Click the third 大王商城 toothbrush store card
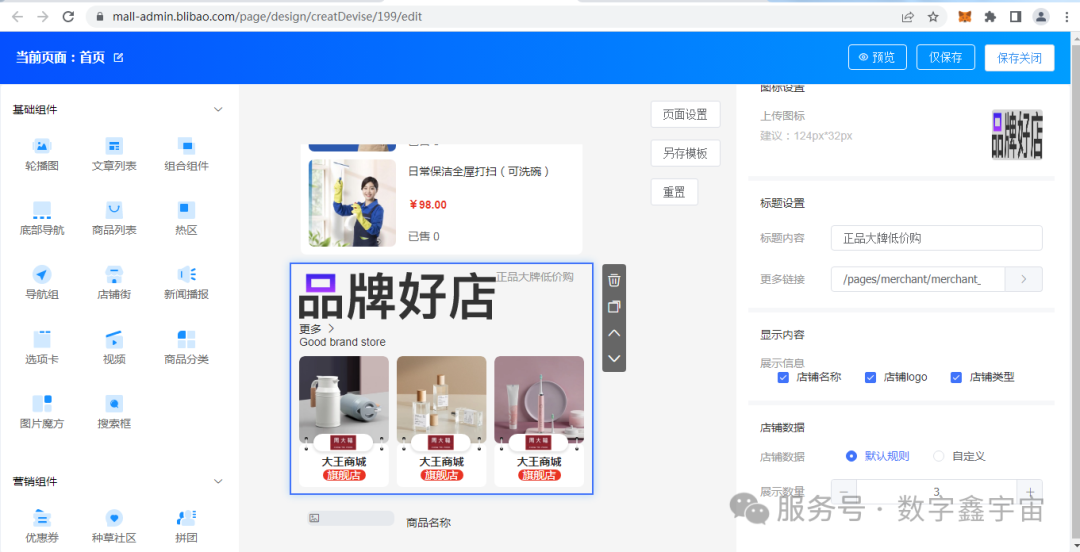The height and width of the screenshot is (552, 1080). [539, 421]
